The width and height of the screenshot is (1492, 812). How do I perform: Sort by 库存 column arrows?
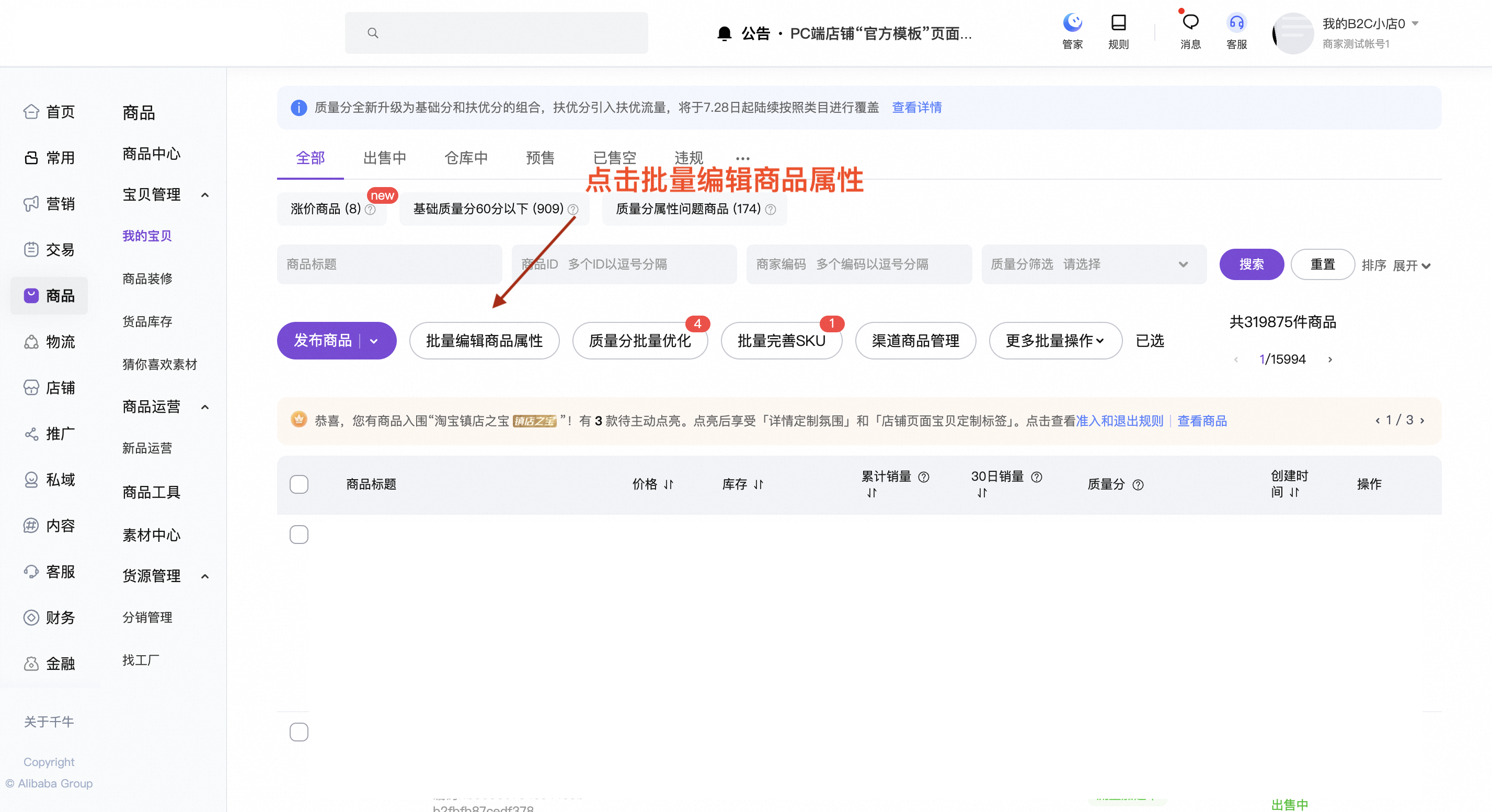tap(759, 484)
